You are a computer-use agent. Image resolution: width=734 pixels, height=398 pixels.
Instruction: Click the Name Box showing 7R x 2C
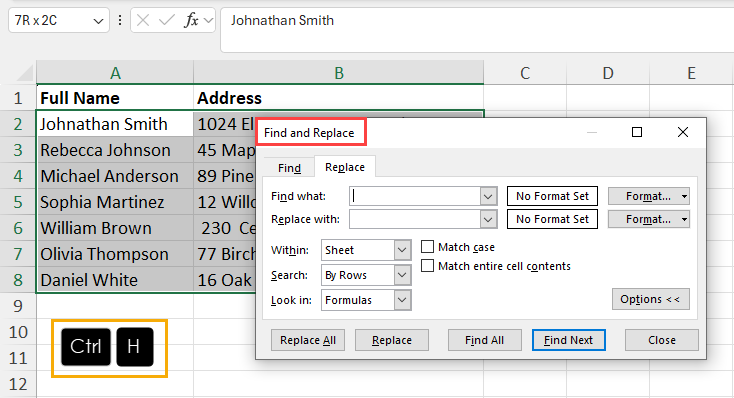(x=59, y=20)
